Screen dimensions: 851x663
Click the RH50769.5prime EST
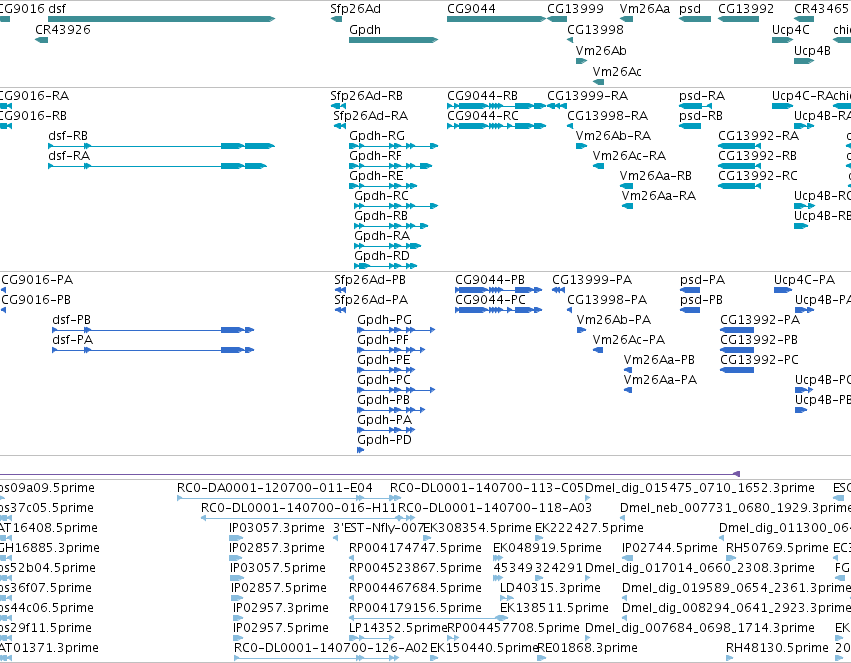[730, 558]
